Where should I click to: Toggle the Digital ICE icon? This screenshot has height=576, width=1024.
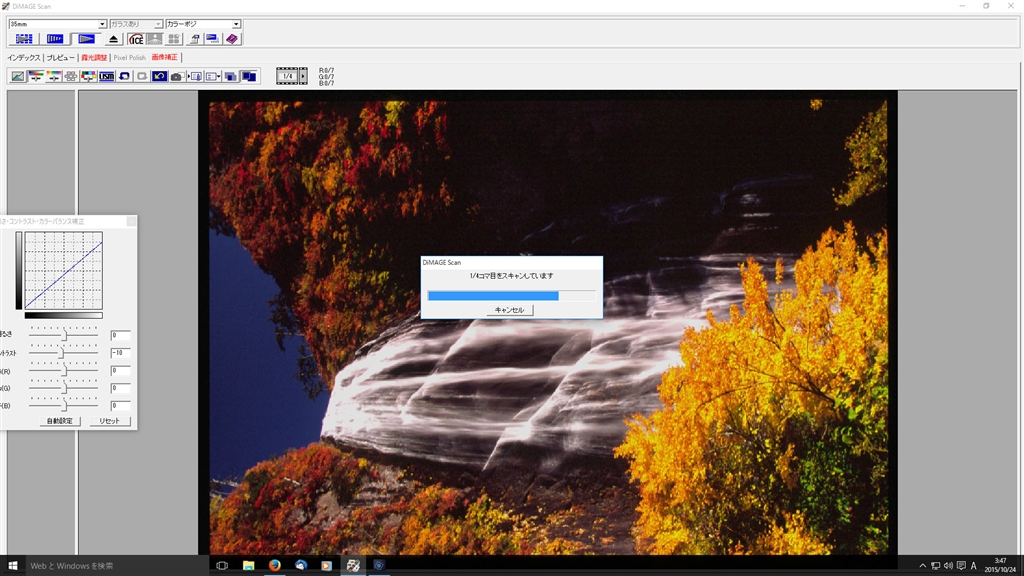click(x=136, y=39)
